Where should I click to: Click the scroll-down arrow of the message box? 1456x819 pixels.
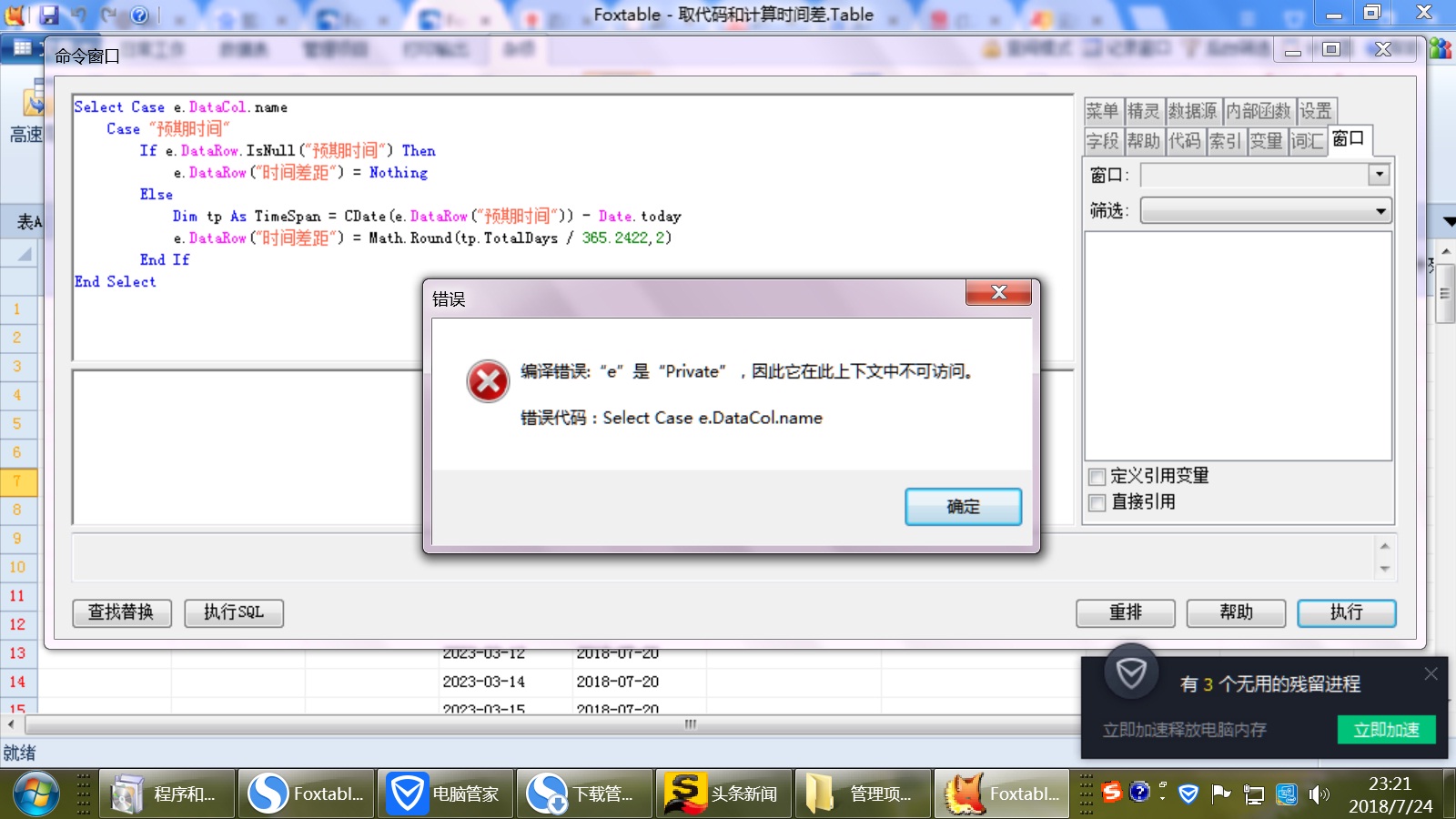(1384, 569)
